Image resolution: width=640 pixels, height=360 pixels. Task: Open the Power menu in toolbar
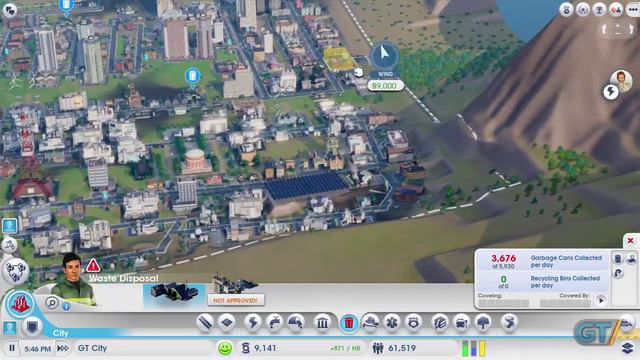[x=253, y=323]
